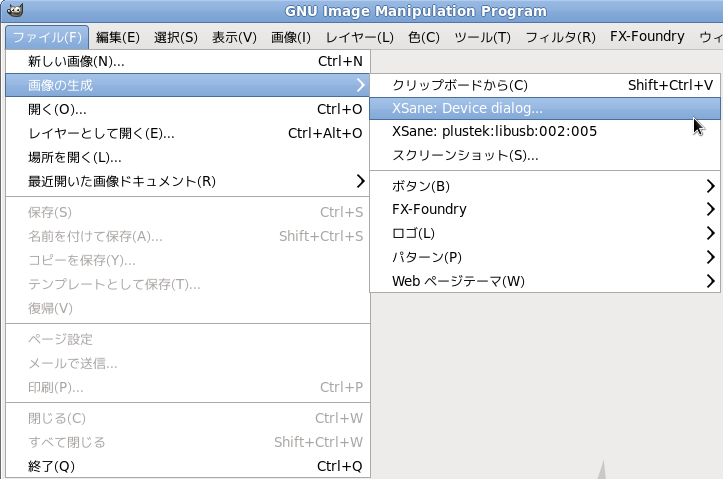Screen dimensions: 723x479
Task: Select クリップボードから(C) submenu entry
Action: coord(545,85)
